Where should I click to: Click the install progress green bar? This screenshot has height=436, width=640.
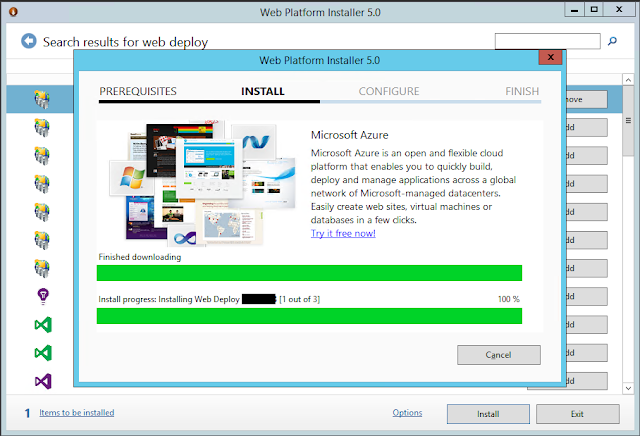pyautogui.click(x=309, y=316)
